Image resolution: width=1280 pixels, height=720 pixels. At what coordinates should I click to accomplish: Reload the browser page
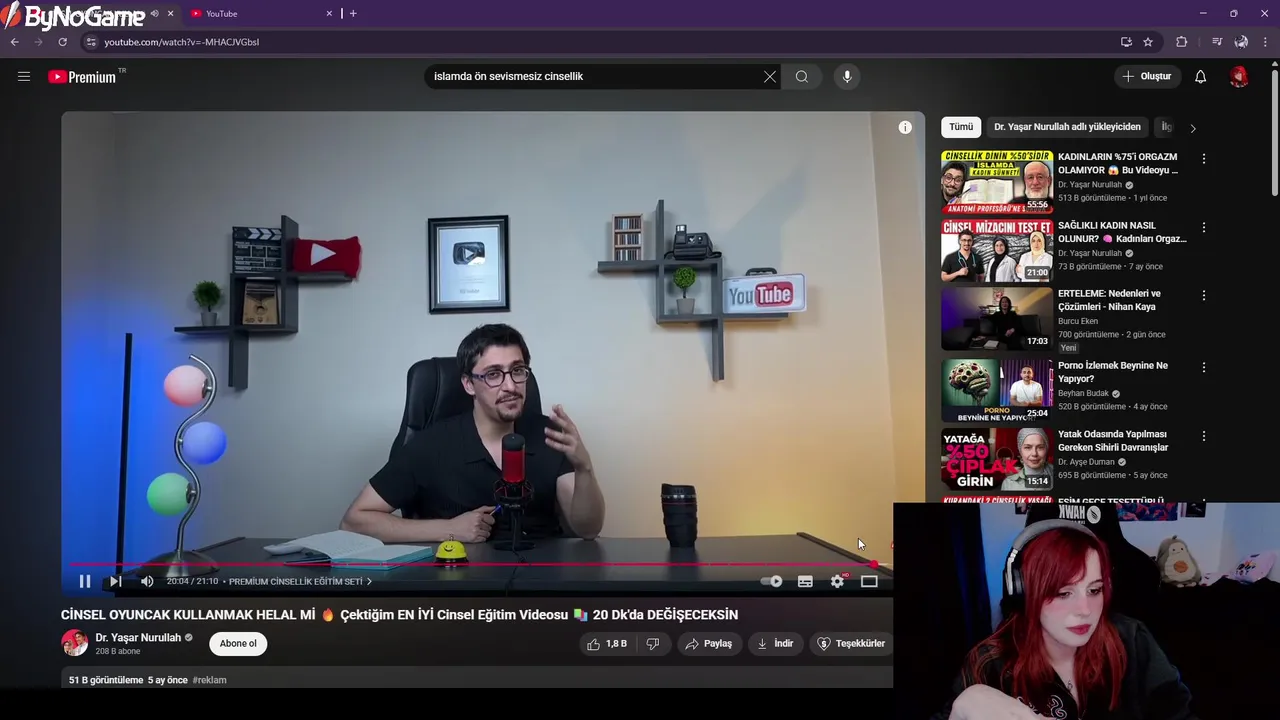[x=62, y=42]
